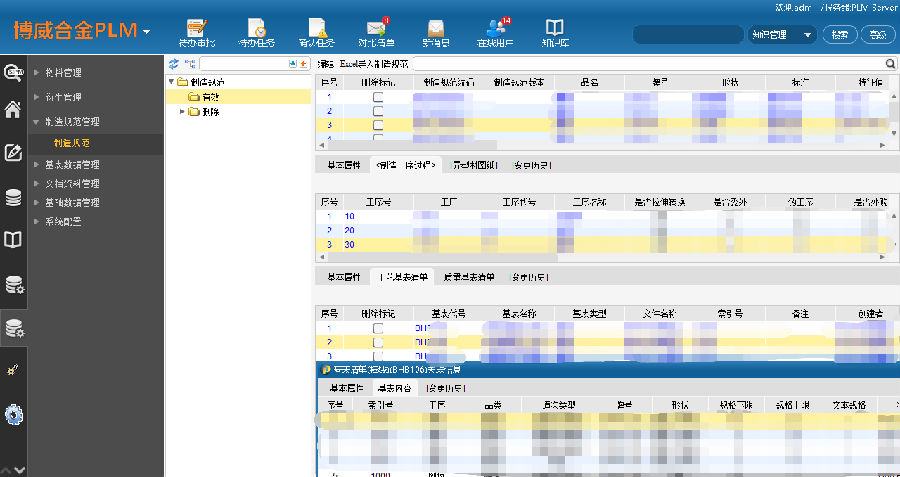This screenshot has height=477, width=900.
Task: Click the blue refresh icon above folder tree
Action: [x=173, y=63]
